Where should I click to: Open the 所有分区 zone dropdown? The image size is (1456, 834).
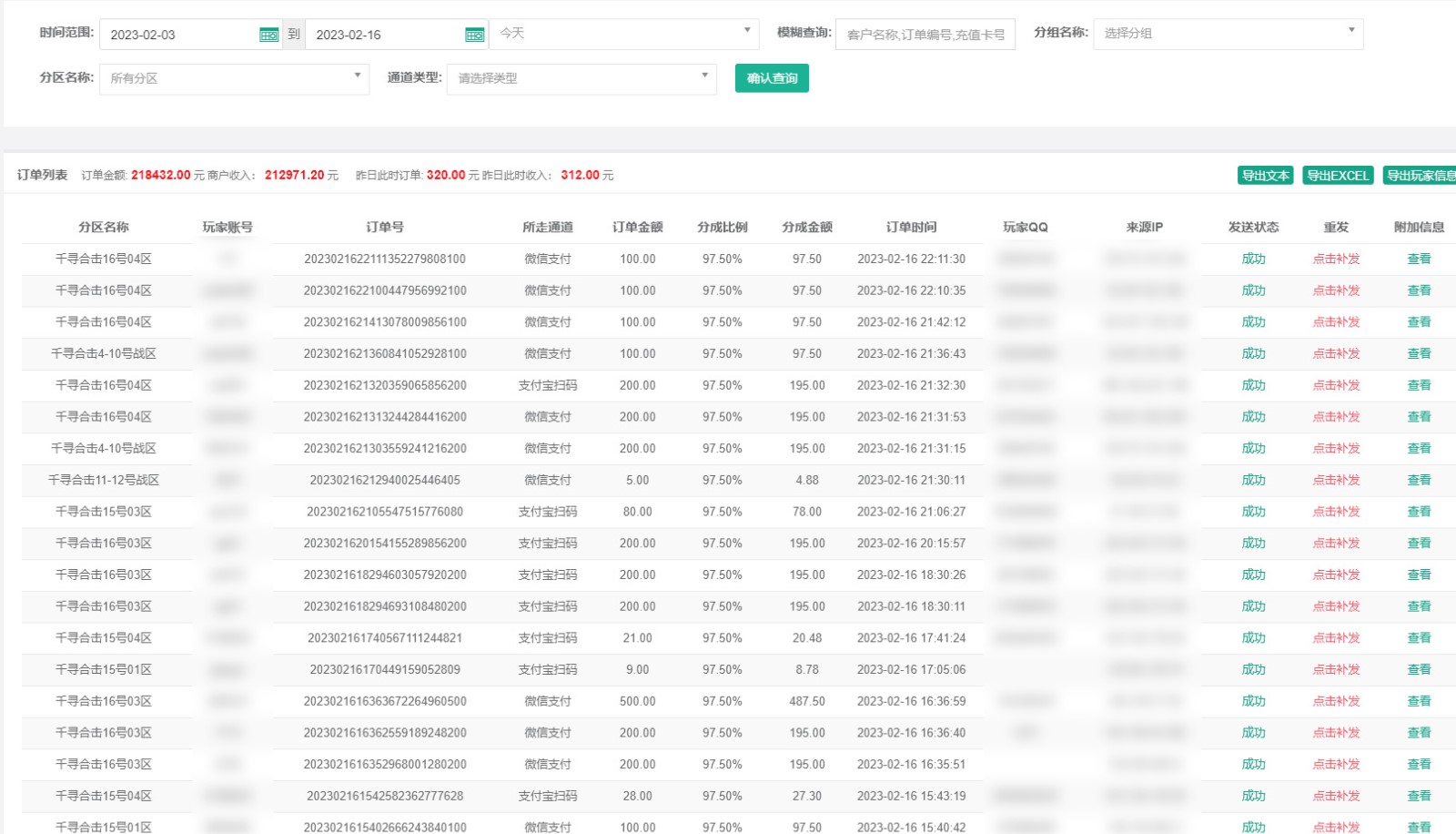pos(234,79)
